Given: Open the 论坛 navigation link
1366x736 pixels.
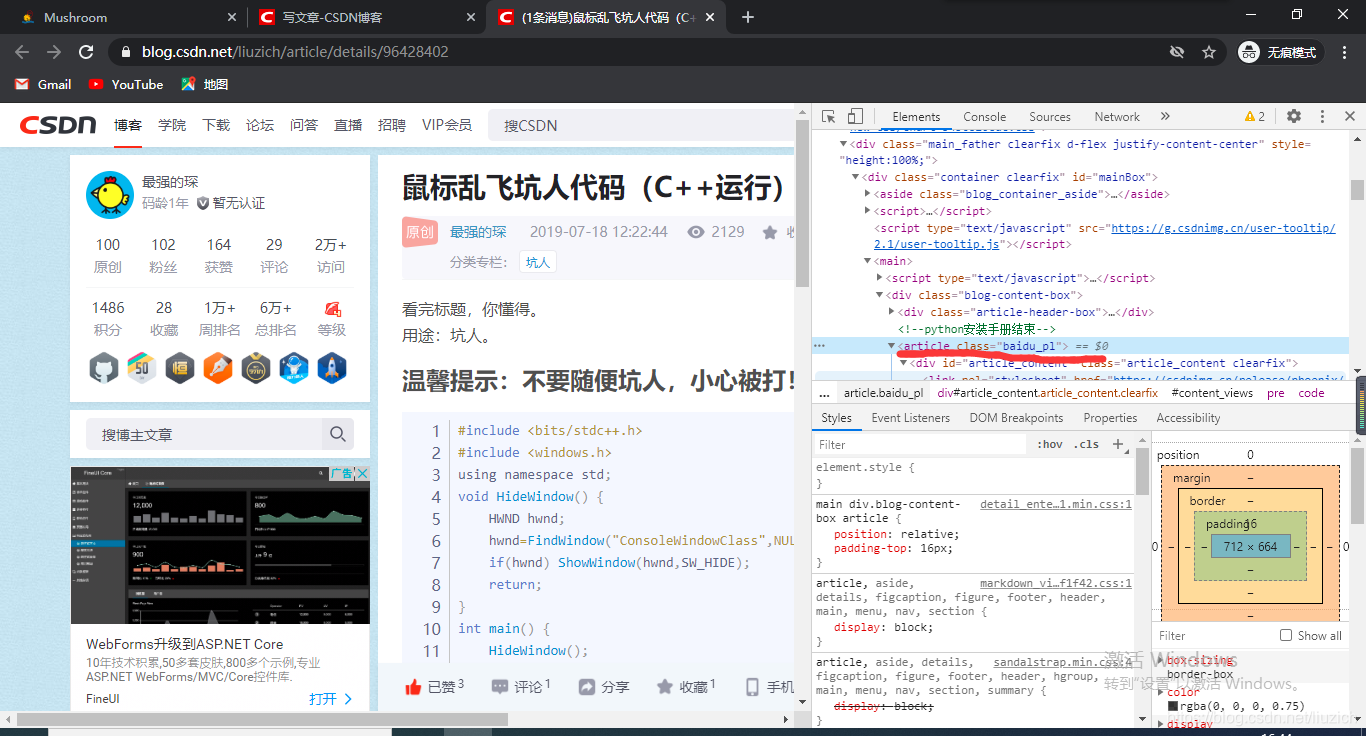Looking at the screenshot, I should tap(260, 125).
